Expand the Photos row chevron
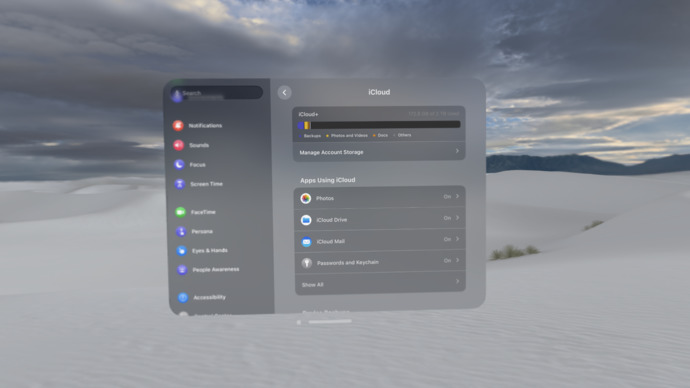The height and width of the screenshot is (388, 690). click(x=458, y=196)
